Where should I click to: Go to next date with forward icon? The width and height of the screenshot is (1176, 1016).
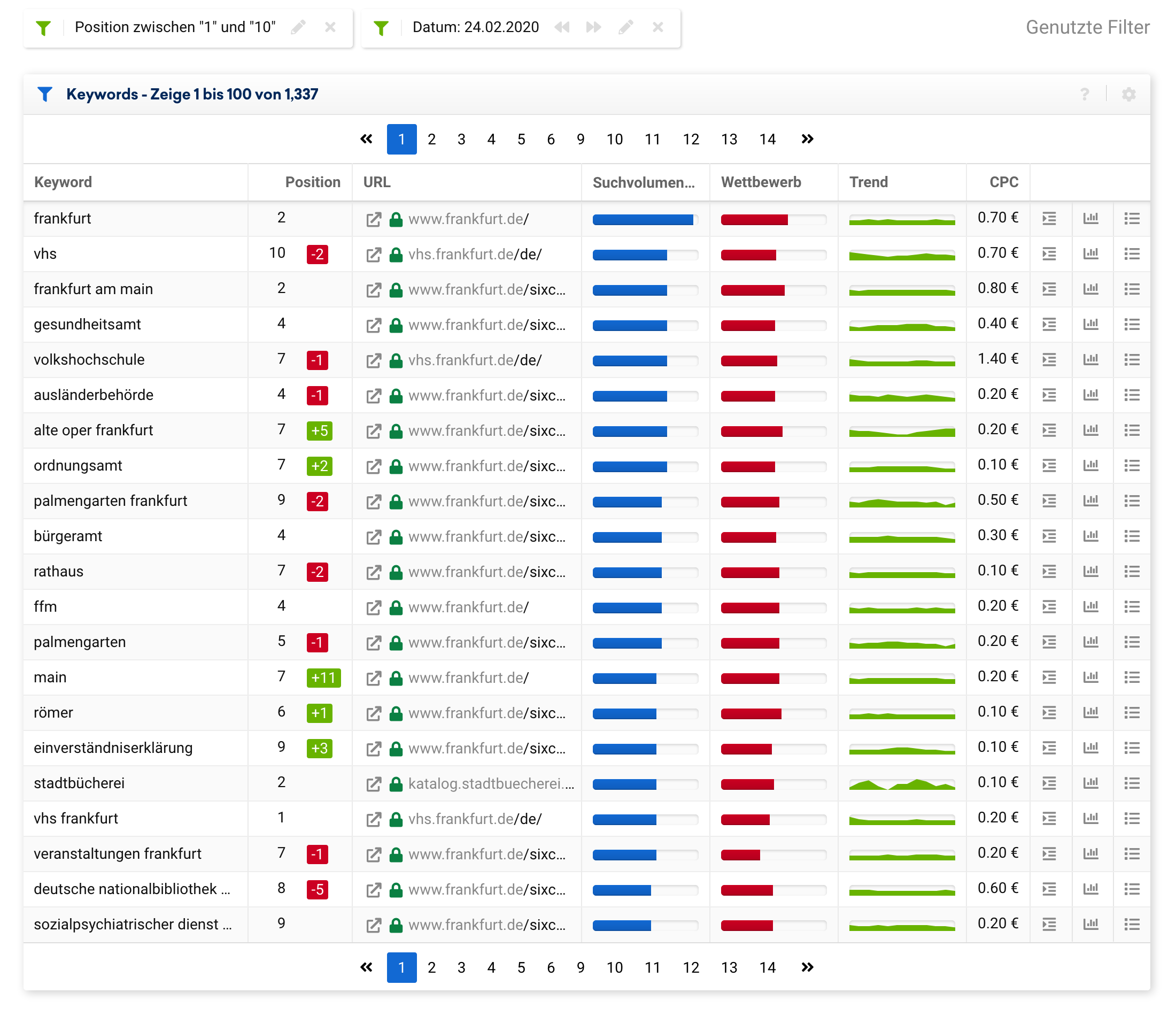[594, 27]
